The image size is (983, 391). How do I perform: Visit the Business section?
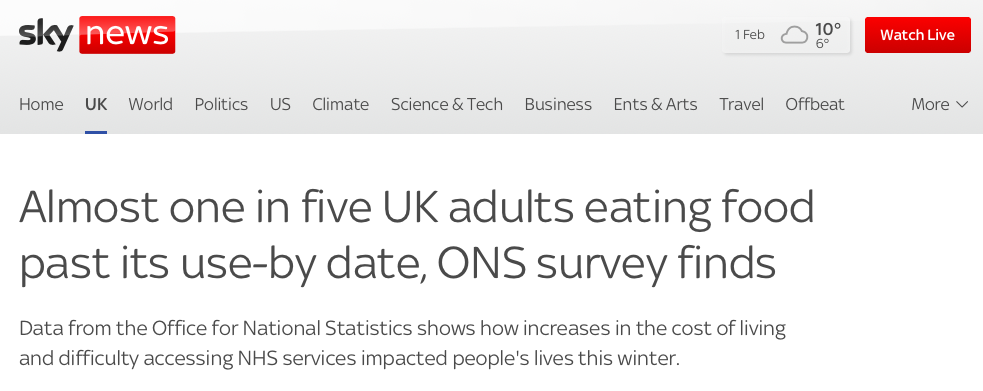click(558, 104)
